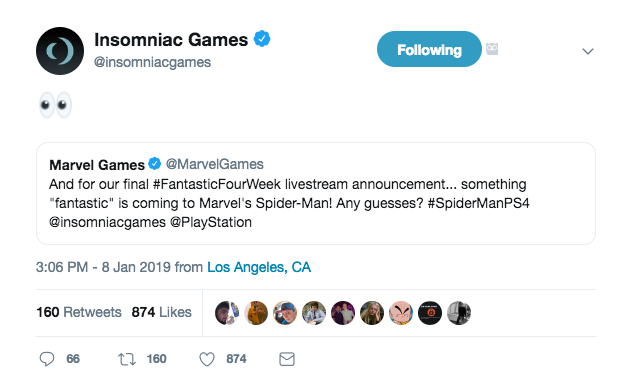627x391 pixels.
Task: Click the reply speech bubble icon
Action: (47, 359)
